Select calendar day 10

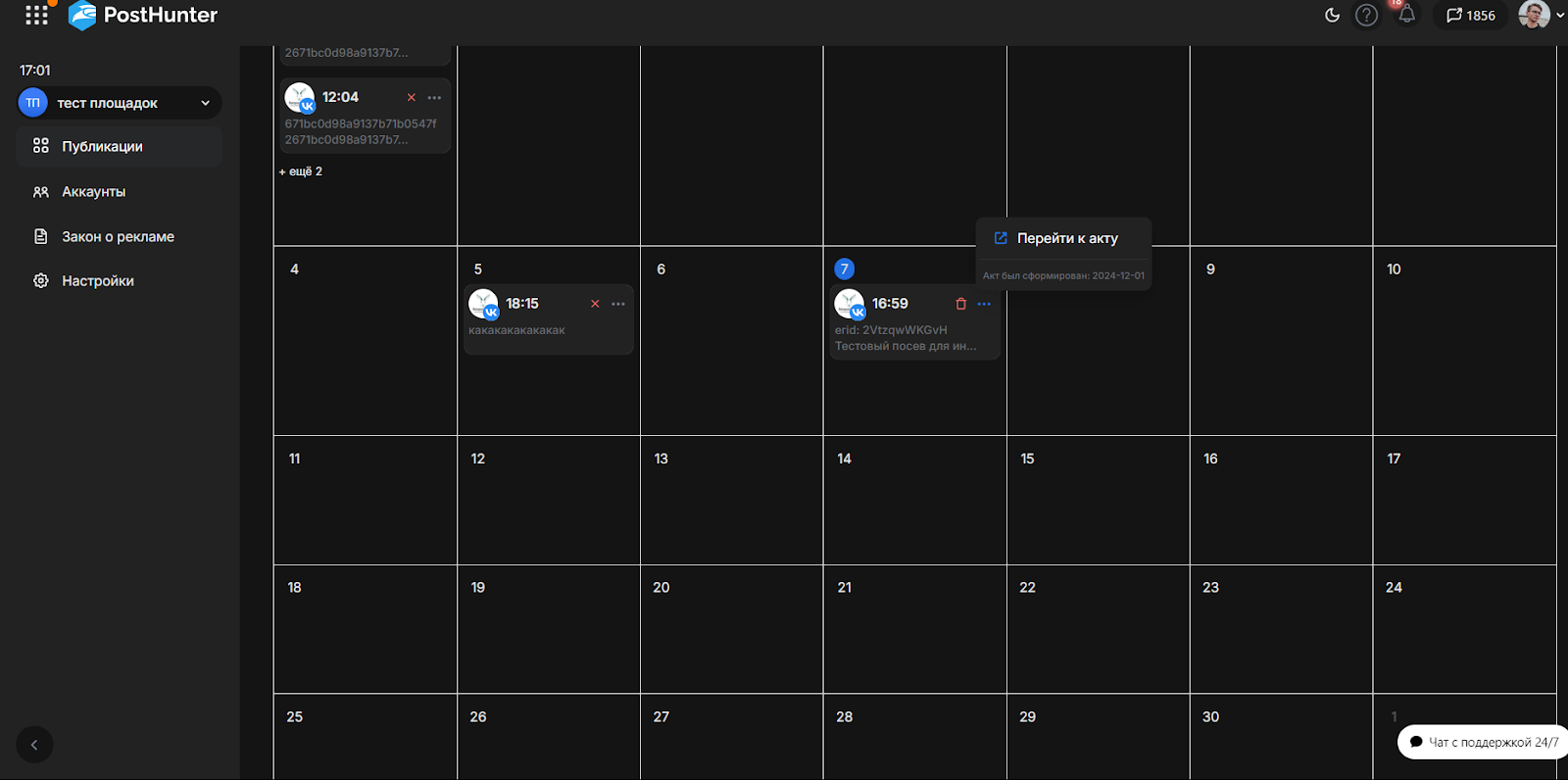(1394, 268)
